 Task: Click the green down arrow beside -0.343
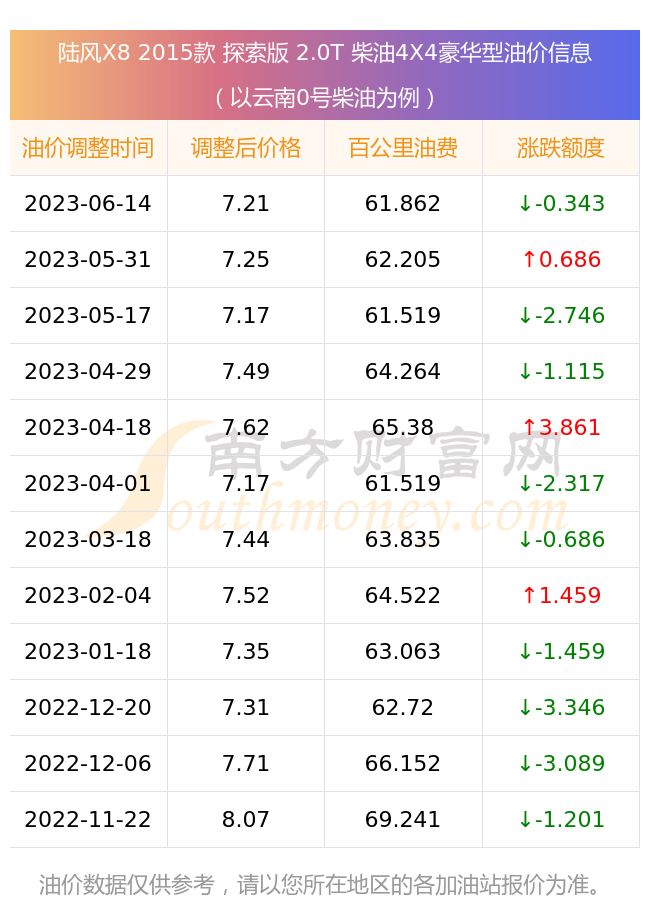[x=525, y=203]
